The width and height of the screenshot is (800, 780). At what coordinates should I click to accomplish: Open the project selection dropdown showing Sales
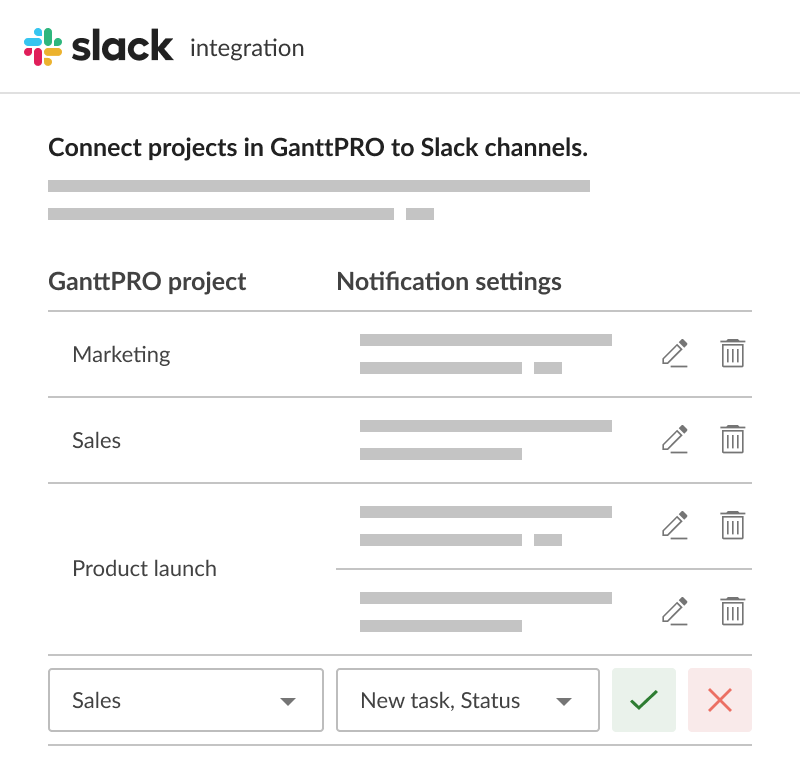pyautogui.click(x=185, y=700)
